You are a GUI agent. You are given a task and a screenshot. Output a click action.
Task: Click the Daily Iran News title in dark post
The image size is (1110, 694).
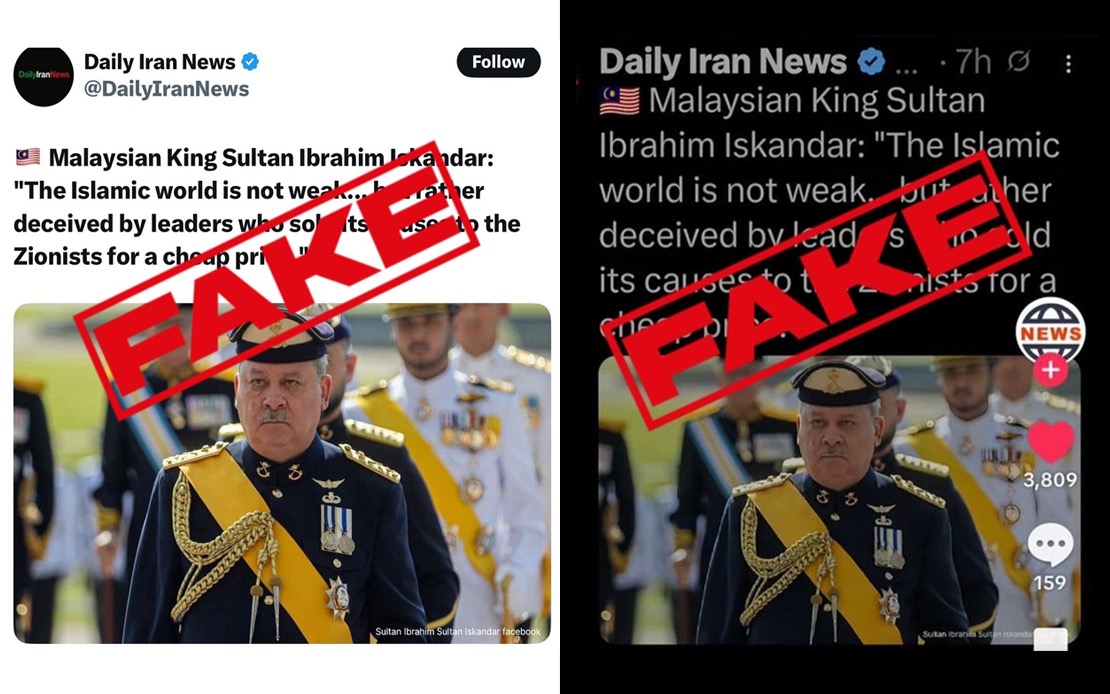pyautogui.click(x=723, y=62)
